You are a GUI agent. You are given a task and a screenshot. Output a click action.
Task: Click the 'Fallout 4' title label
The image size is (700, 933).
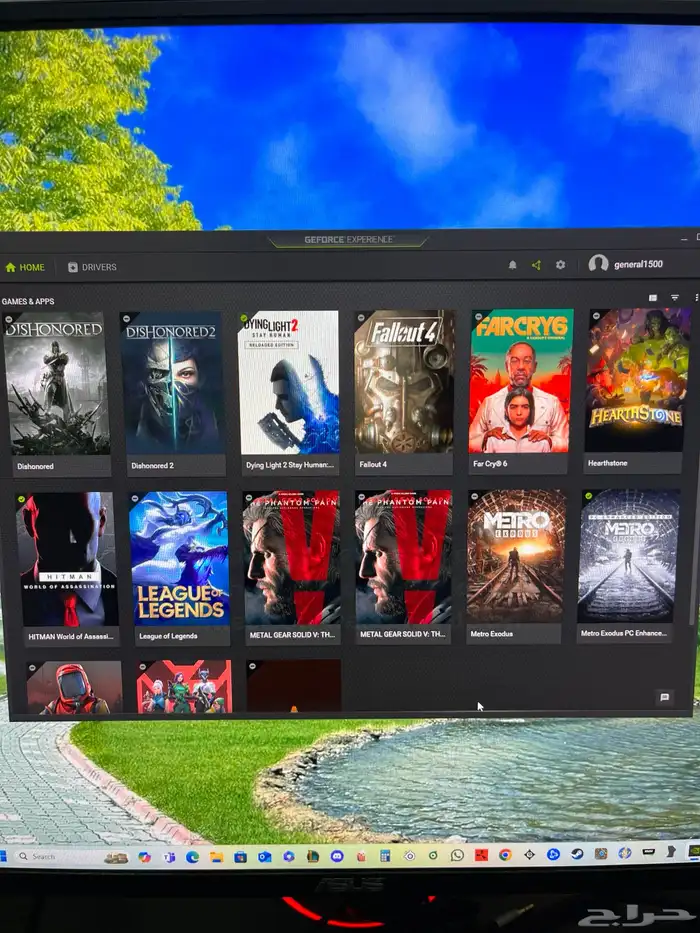tap(373, 464)
